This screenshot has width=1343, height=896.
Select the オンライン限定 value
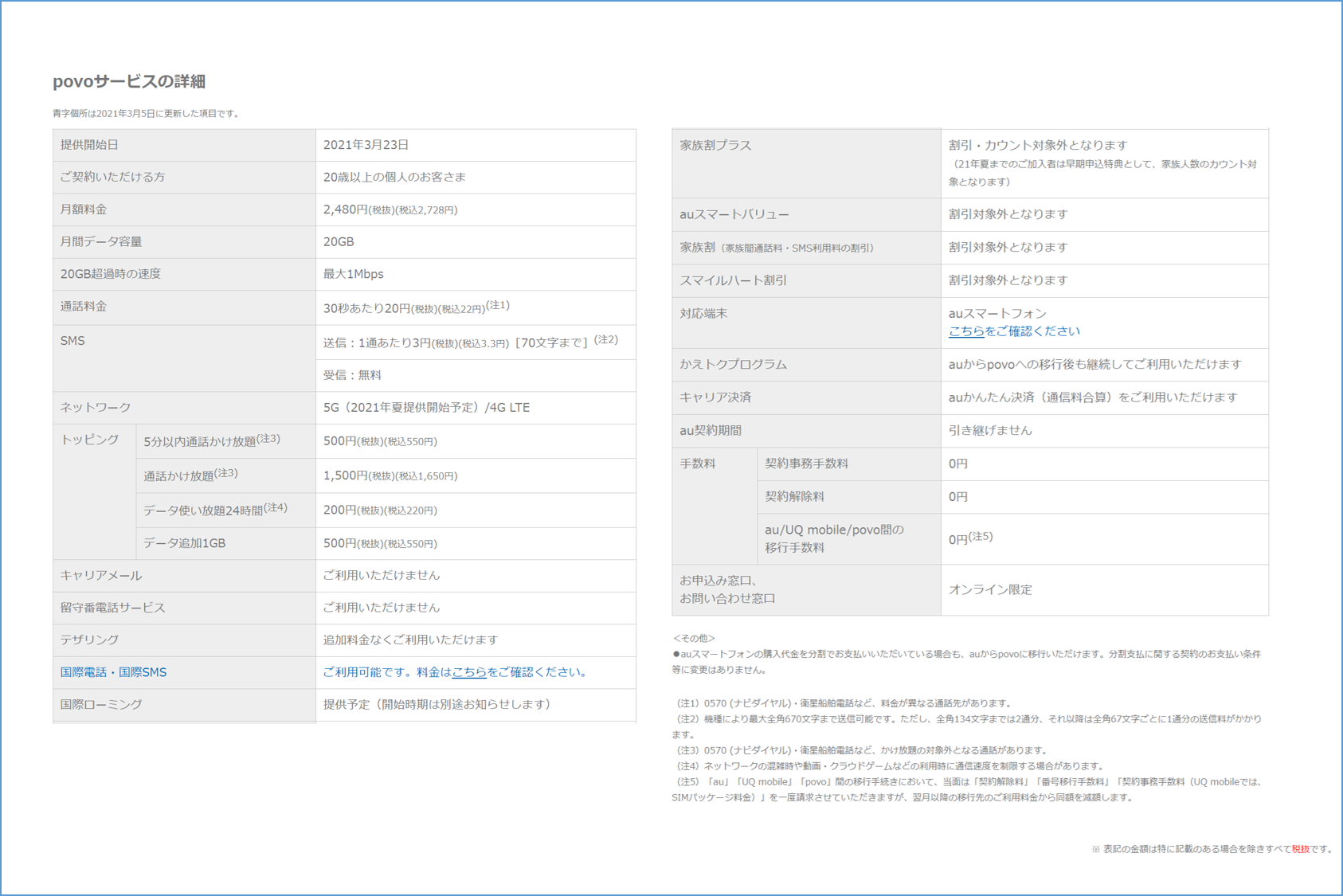click(x=990, y=589)
